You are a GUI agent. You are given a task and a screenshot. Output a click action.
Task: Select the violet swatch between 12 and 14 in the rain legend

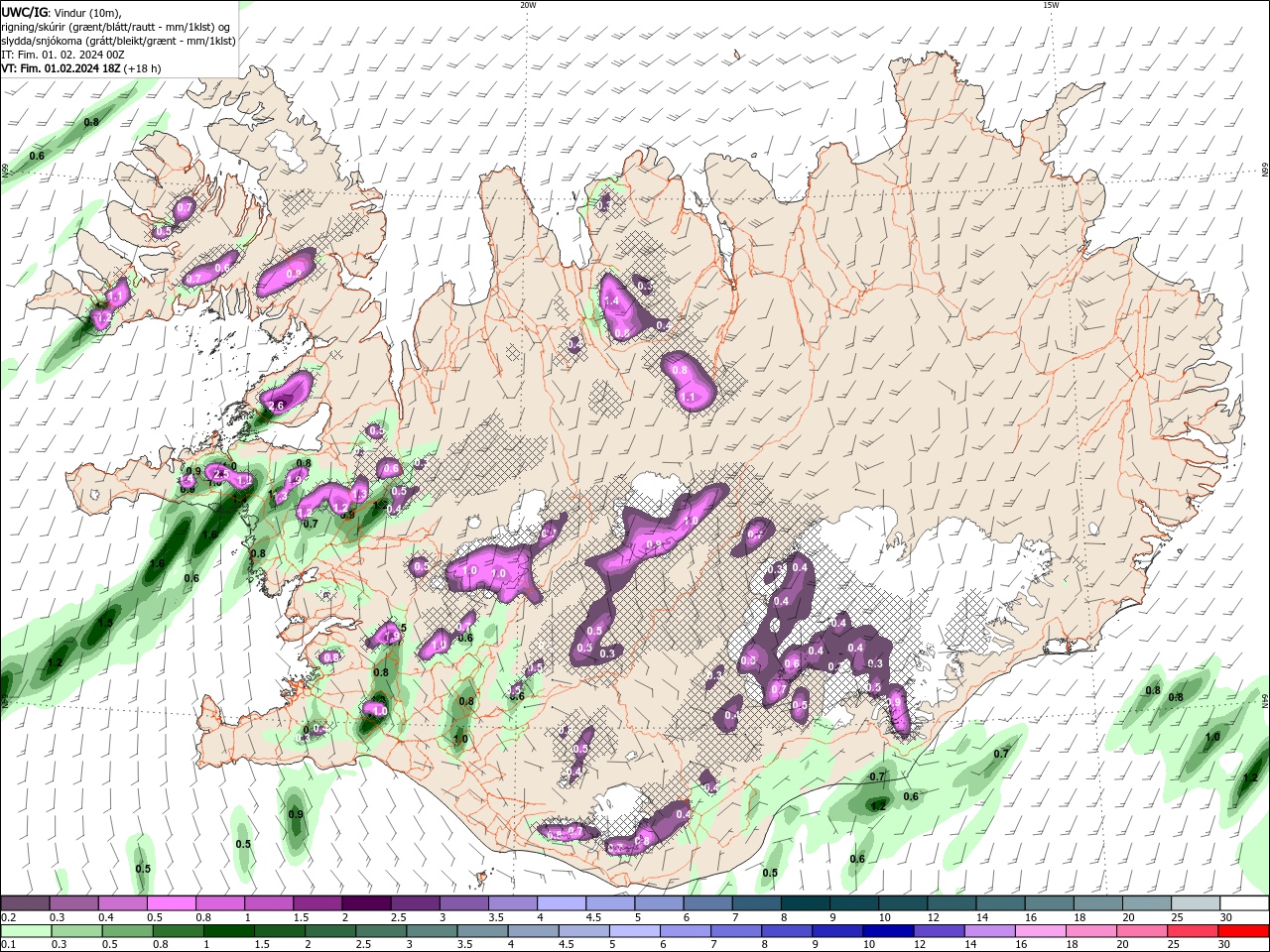[x=940, y=931]
